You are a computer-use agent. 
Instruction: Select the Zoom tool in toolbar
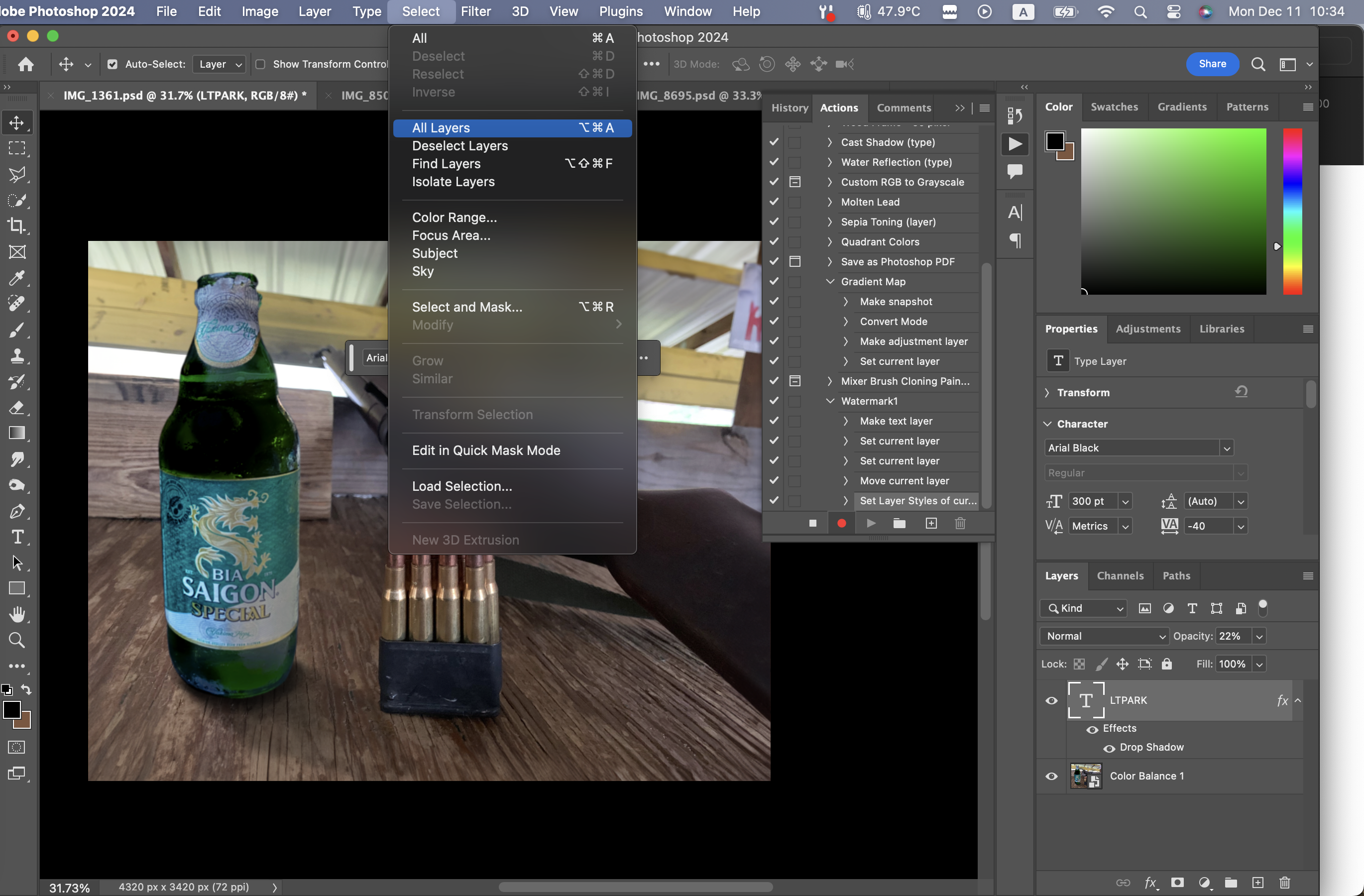tap(17, 640)
